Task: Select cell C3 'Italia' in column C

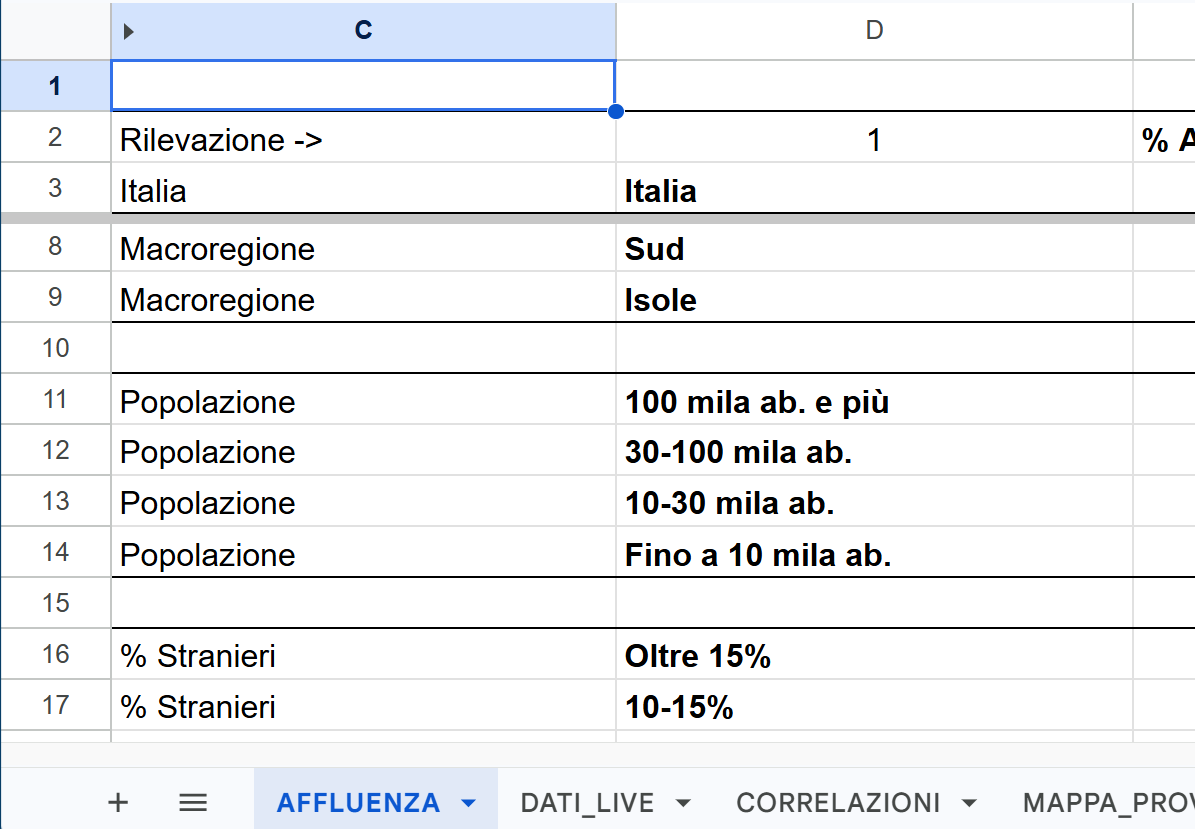Action: point(364,187)
